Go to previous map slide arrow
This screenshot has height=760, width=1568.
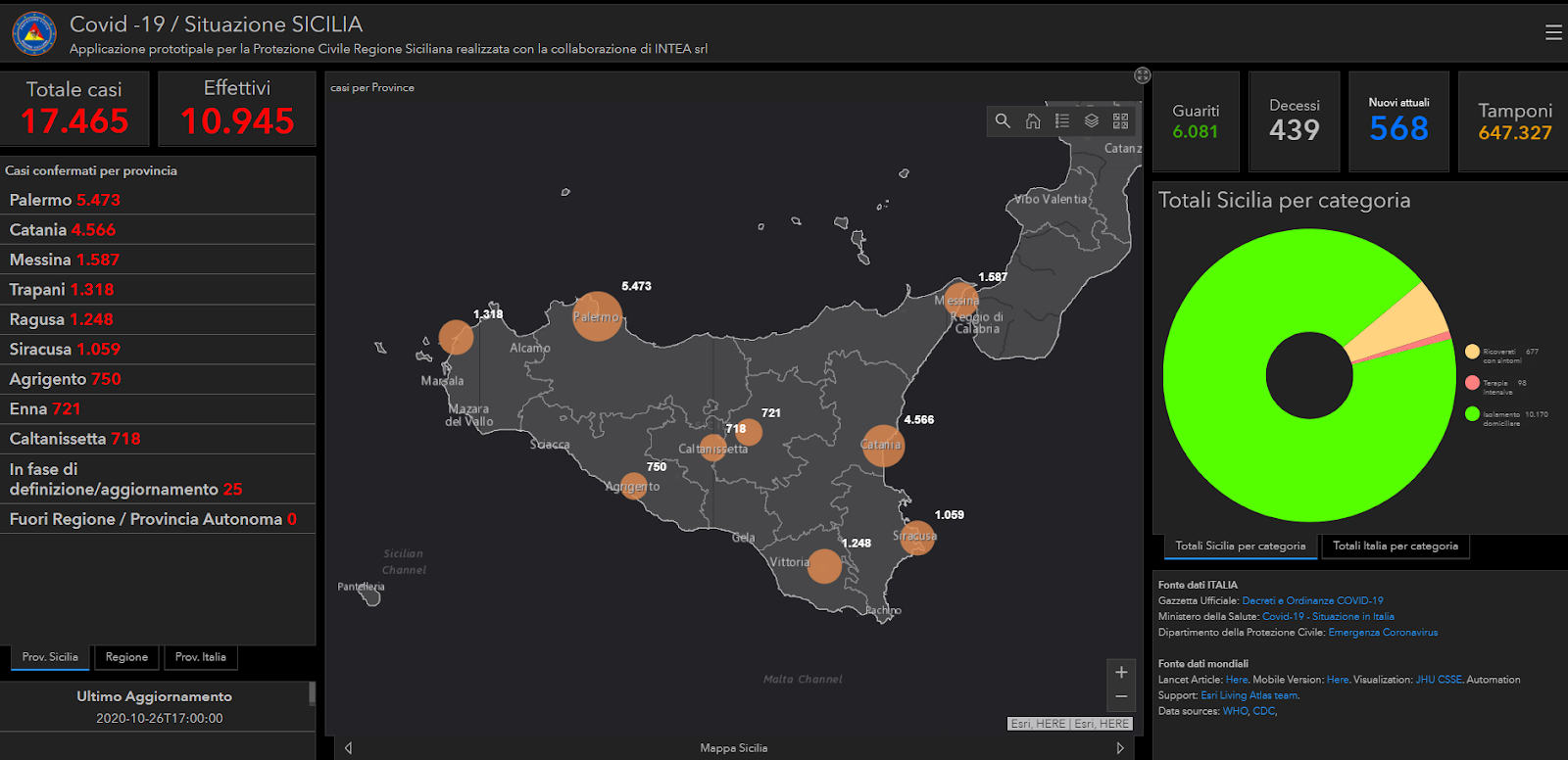(348, 747)
